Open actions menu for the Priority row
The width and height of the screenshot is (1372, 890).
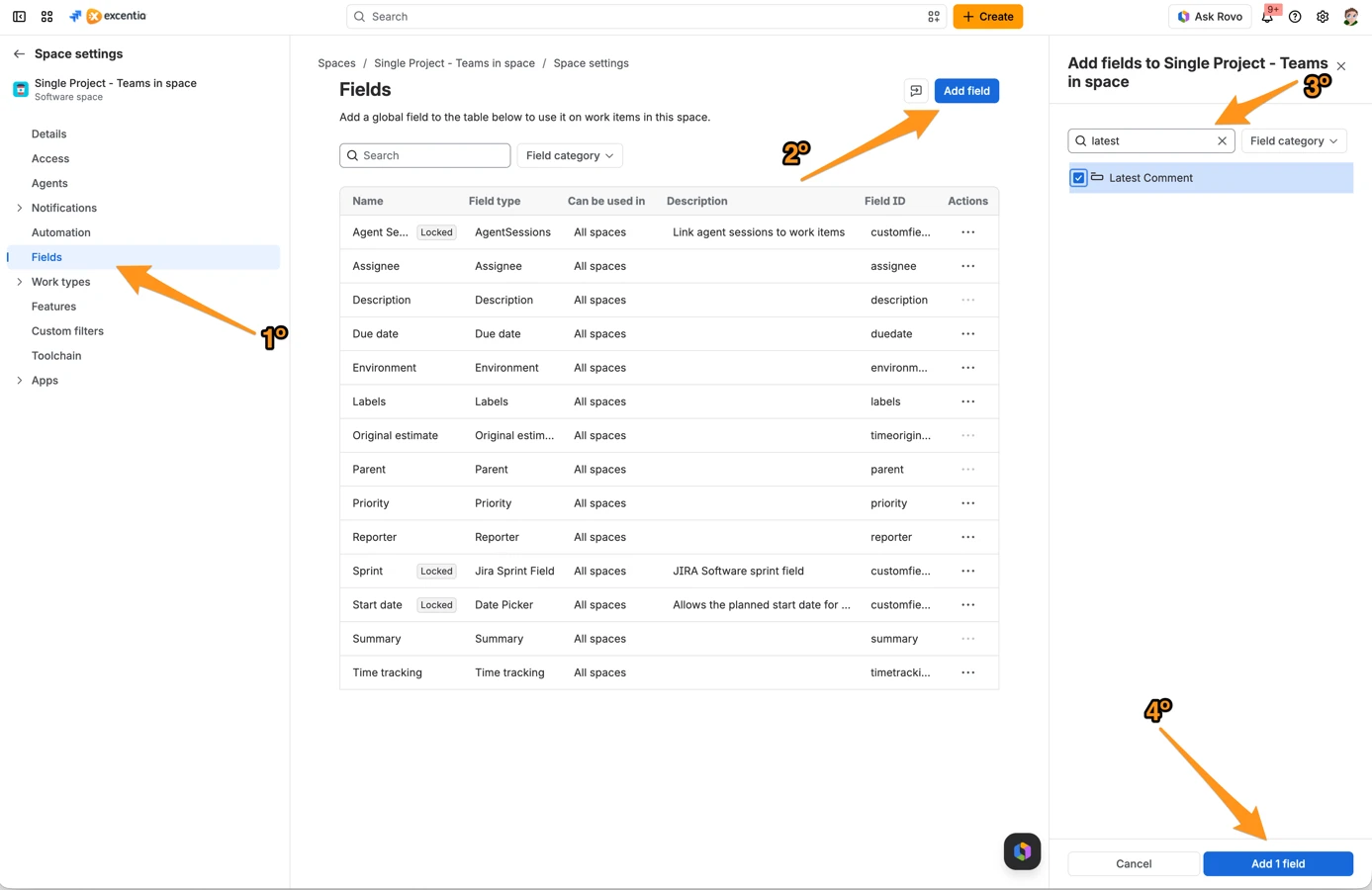[967, 503]
